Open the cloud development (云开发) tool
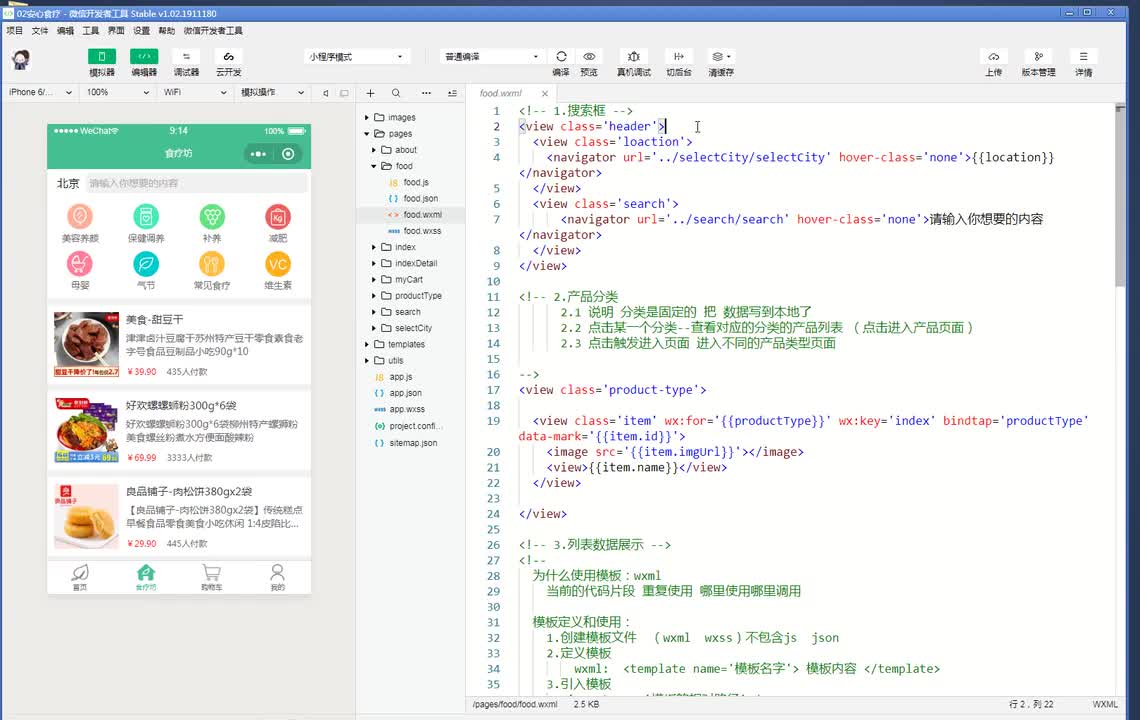 (228, 57)
